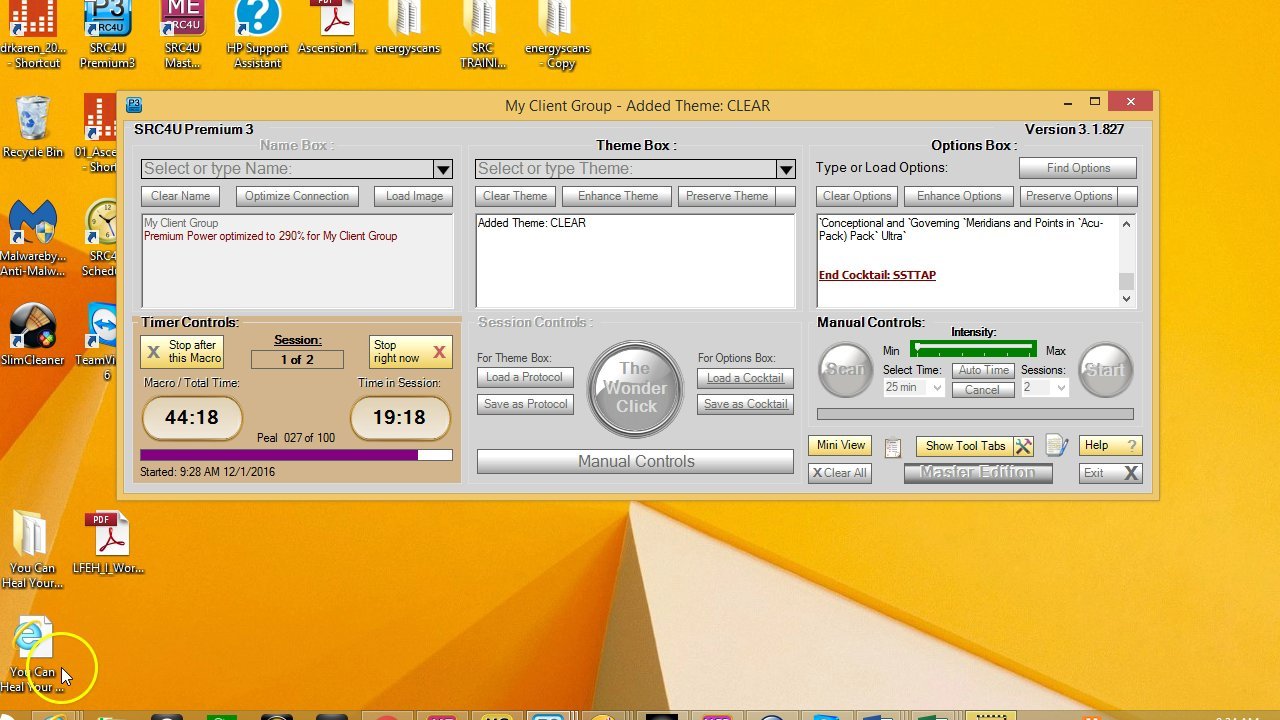Screen dimensions: 1280x720
Task: Click The Wonder Click orb
Action: click(635, 388)
